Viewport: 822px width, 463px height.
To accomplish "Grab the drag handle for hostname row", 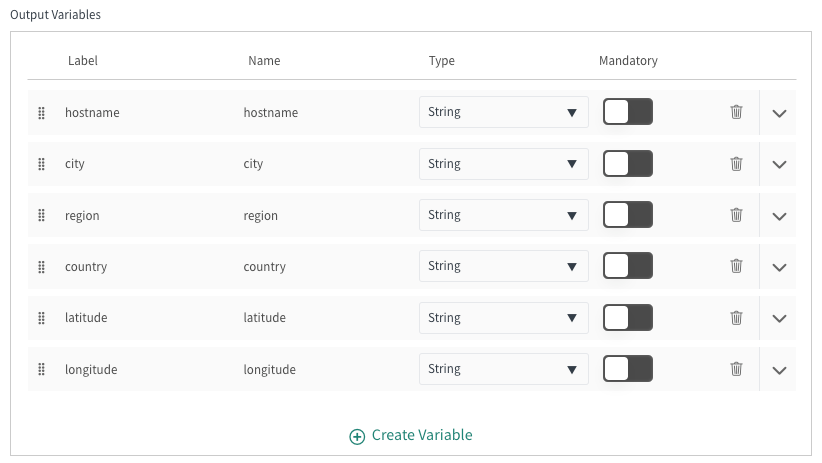I will tap(42, 113).
